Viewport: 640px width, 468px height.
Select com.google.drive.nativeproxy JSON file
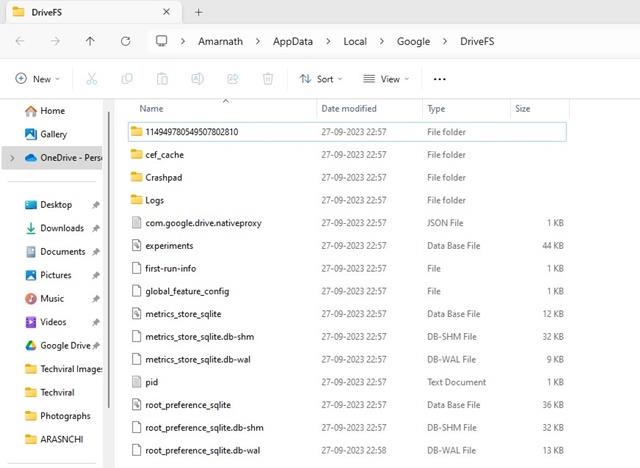(347, 223)
